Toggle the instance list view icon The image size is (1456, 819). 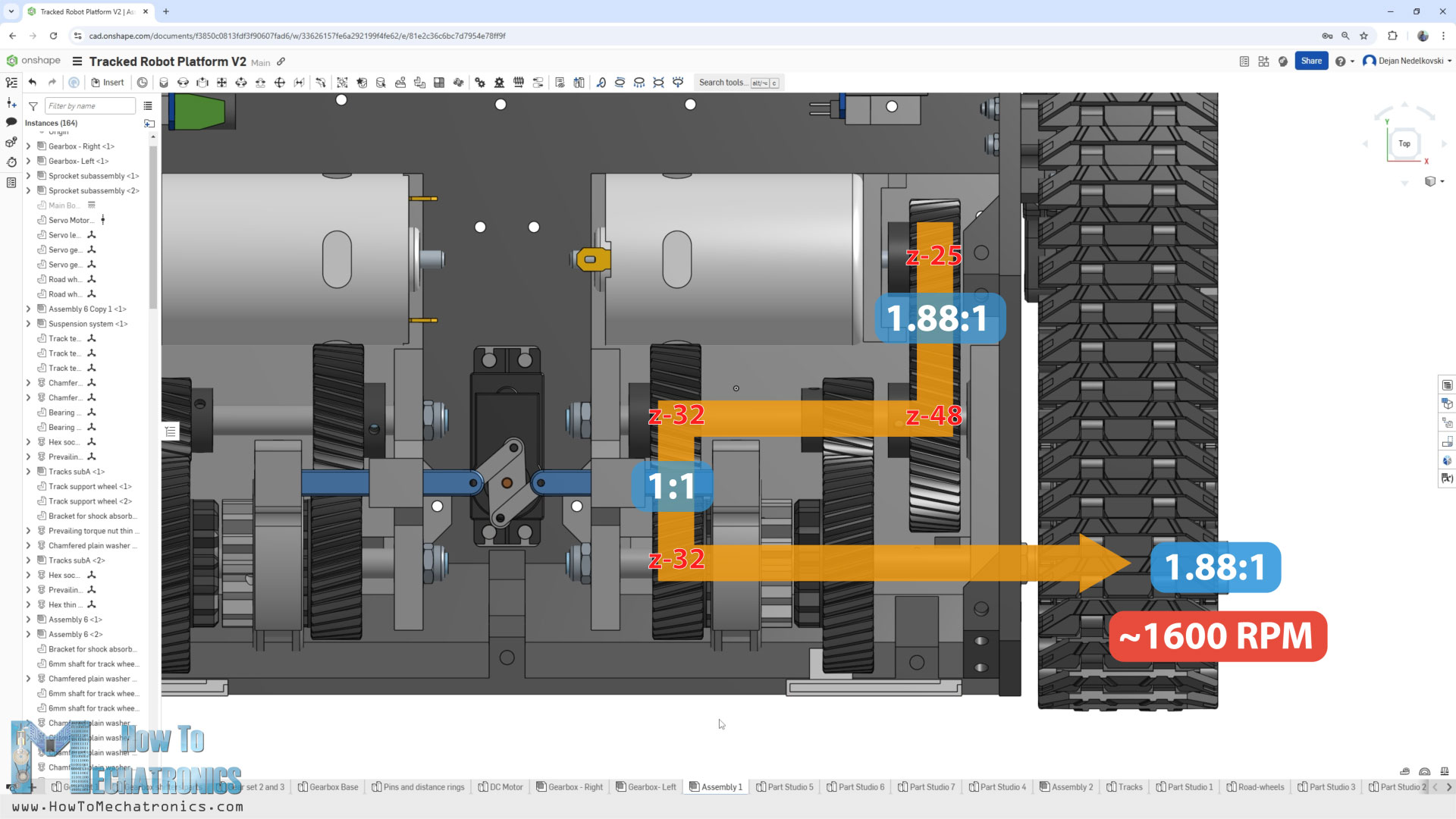(148, 106)
